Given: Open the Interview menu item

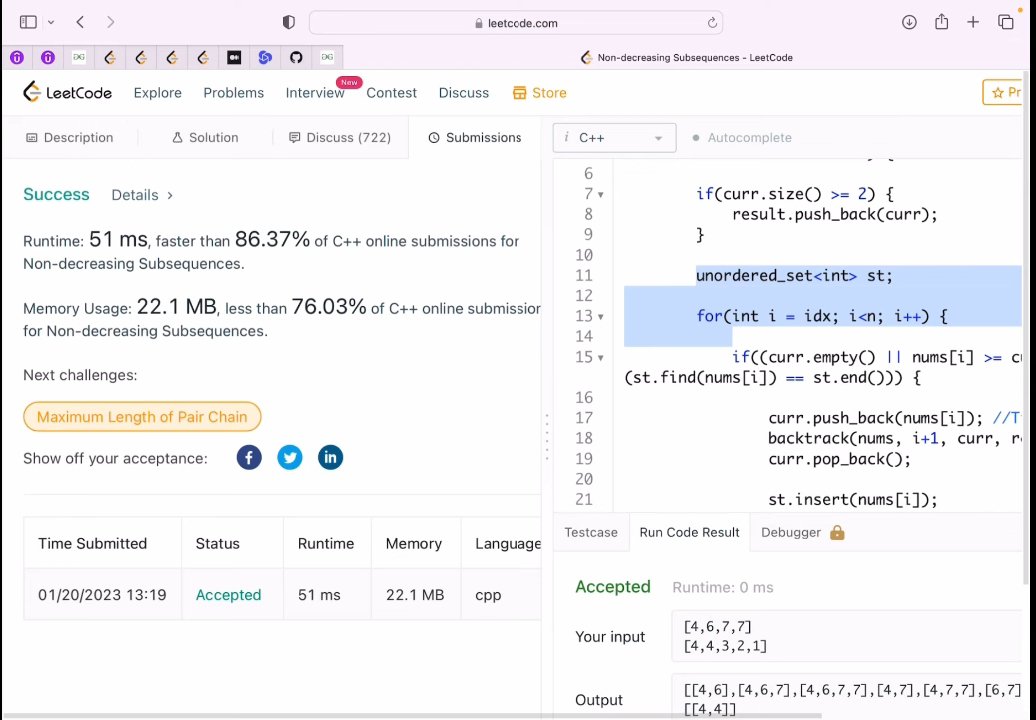Looking at the screenshot, I should click(314, 93).
